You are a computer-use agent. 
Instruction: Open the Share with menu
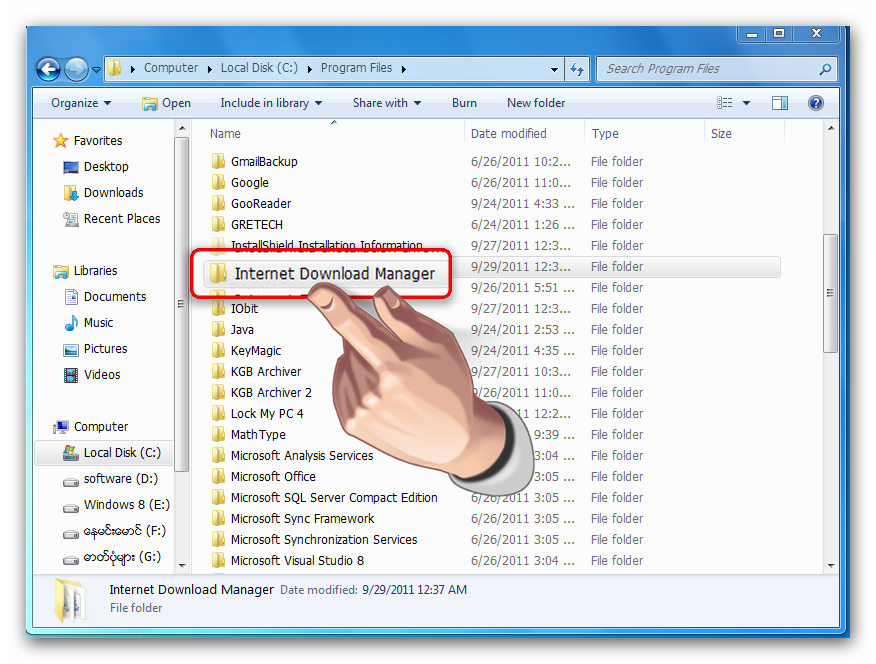click(387, 103)
